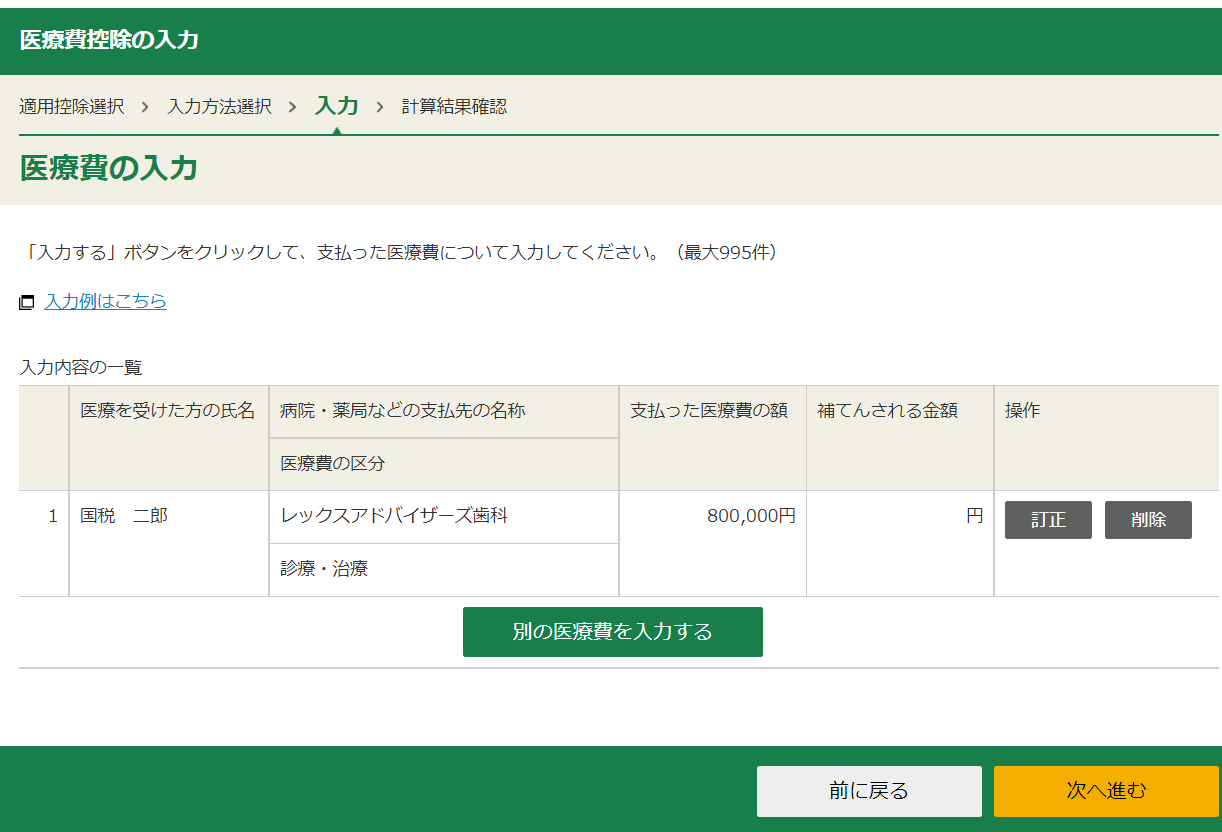The height and width of the screenshot is (832, 1222).
Task: Click the 補てんされる金額 column header
Action: click(x=887, y=411)
